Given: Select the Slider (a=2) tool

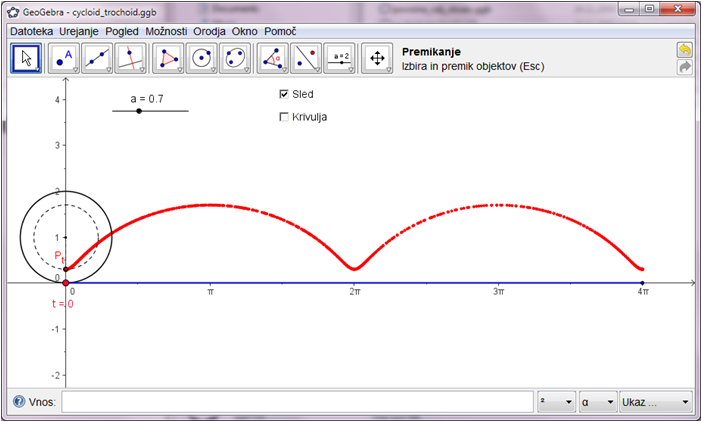Looking at the screenshot, I should coord(339,58).
